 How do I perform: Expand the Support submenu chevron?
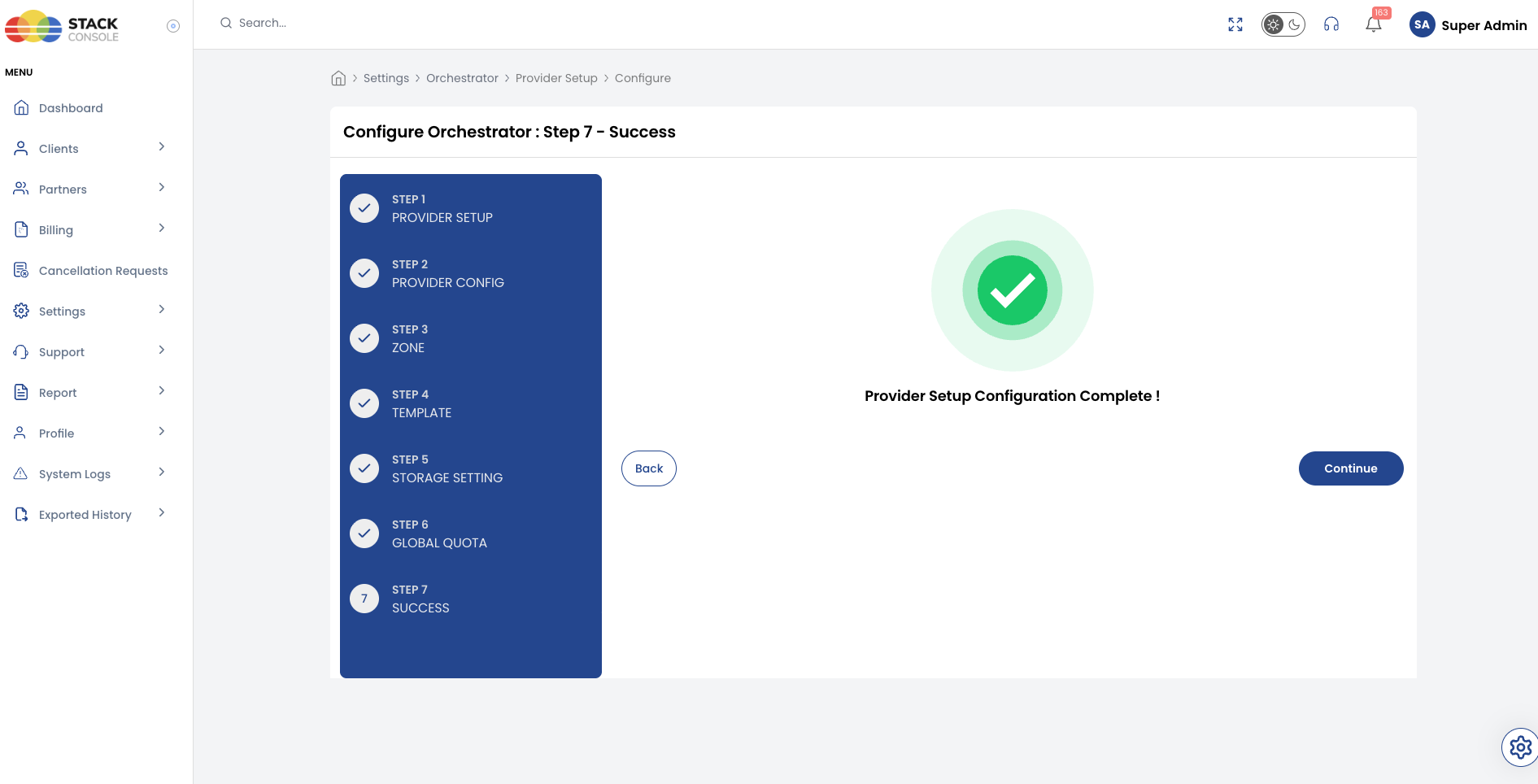pyautogui.click(x=162, y=351)
